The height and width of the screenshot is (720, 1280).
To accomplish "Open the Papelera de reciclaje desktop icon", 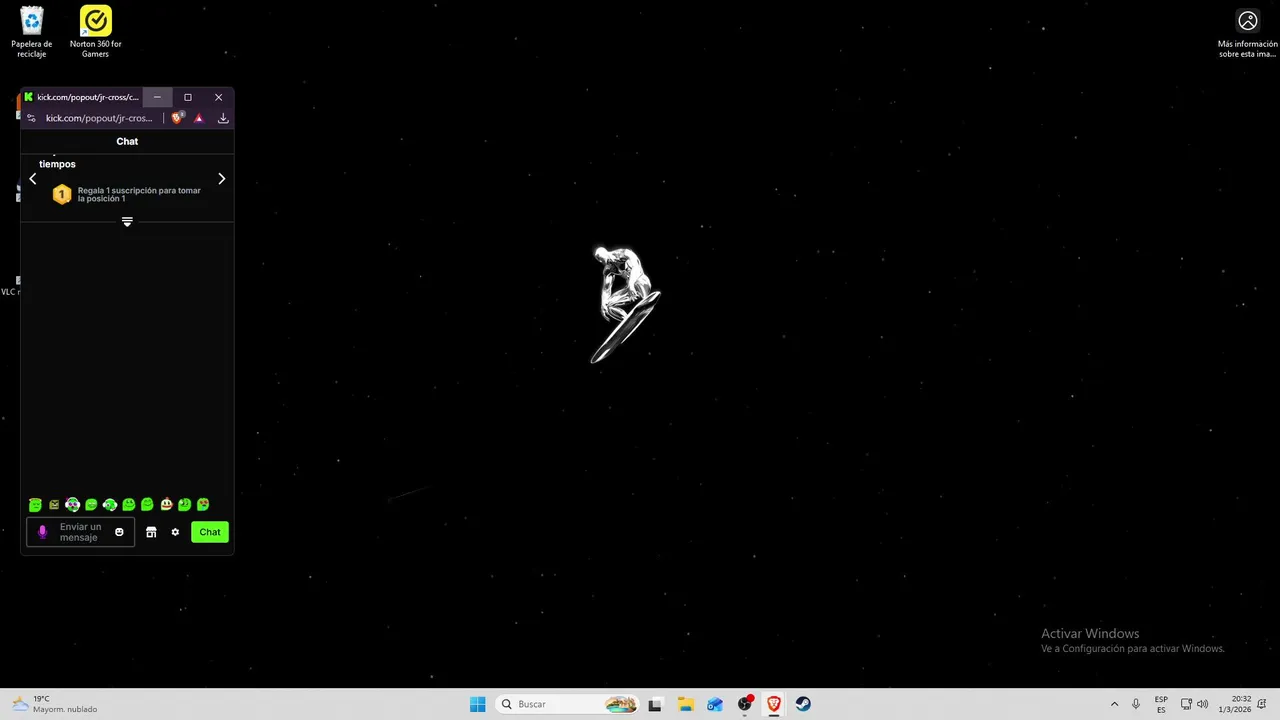I will click(x=32, y=32).
